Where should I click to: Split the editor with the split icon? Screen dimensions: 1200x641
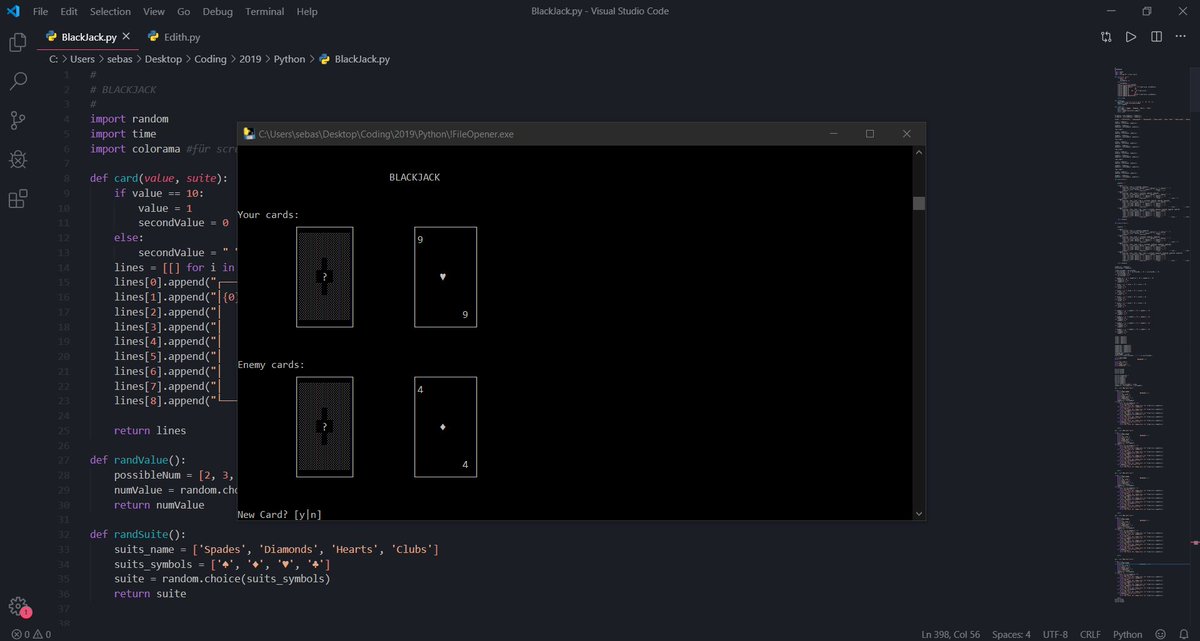(x=1156, y=37)
